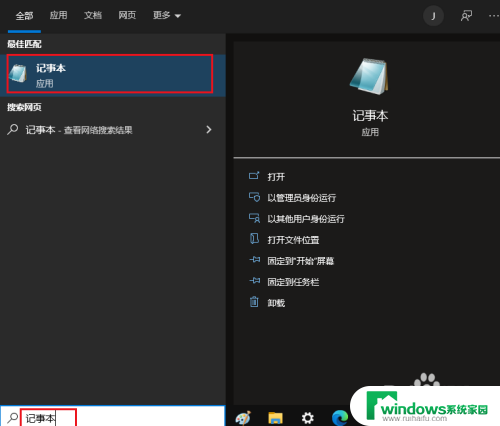Switch to the 网页 tab
Viewport: 500px width, 426px height.
click(127, 15)
